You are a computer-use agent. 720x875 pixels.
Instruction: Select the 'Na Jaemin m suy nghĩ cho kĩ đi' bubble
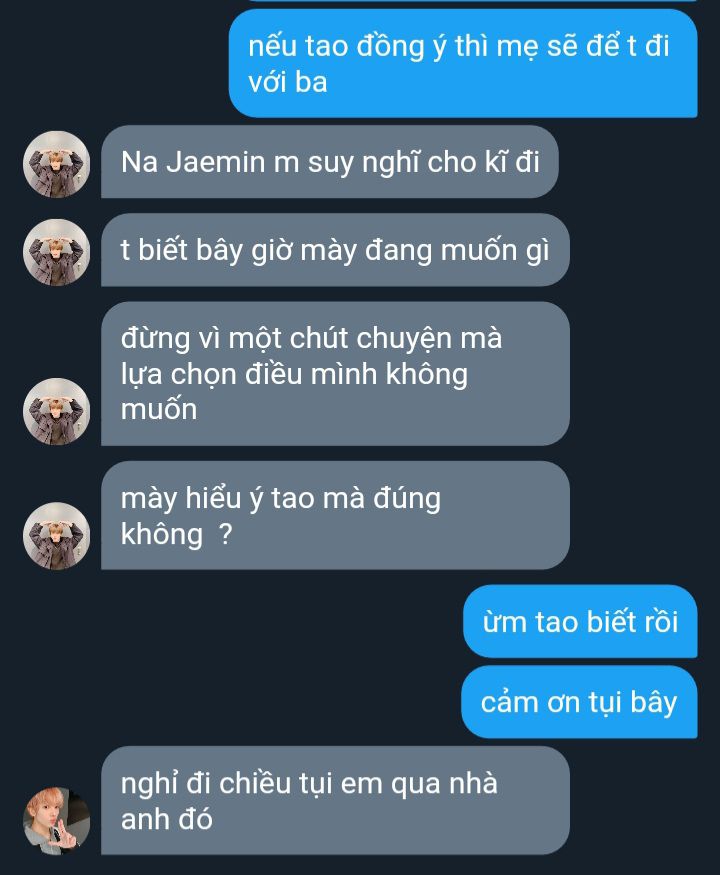click(x=329, y=162)
